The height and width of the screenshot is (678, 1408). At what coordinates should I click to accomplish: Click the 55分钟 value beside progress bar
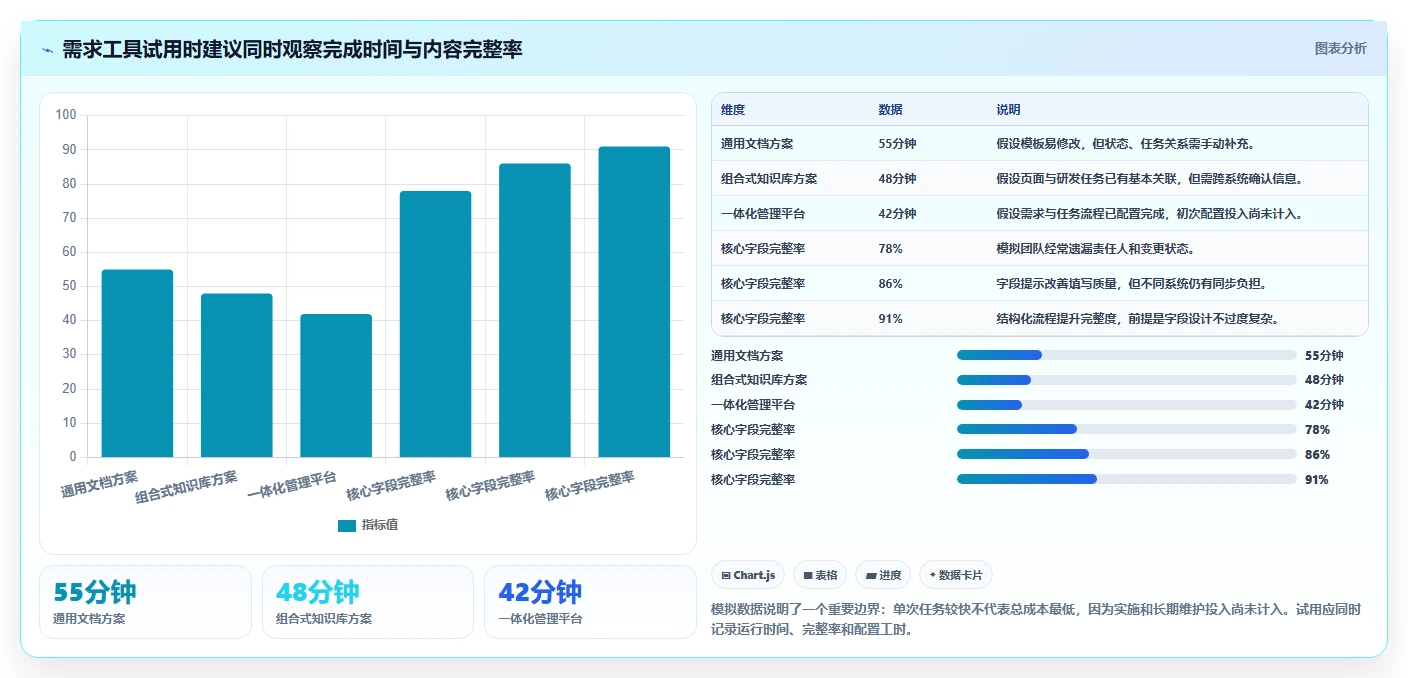tap(1324, 355)
